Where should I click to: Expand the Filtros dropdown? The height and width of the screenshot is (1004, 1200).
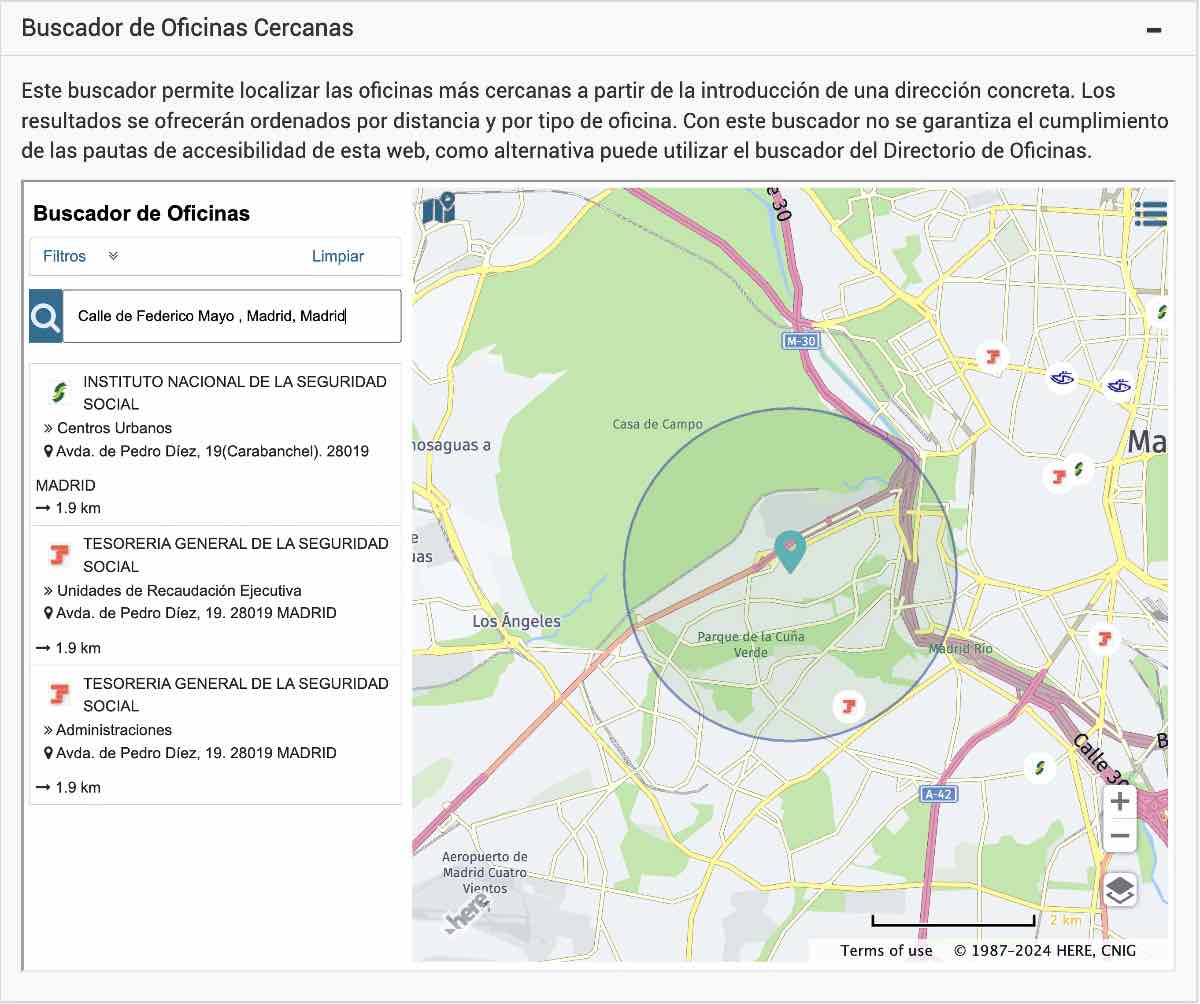(x=81, y=256)
